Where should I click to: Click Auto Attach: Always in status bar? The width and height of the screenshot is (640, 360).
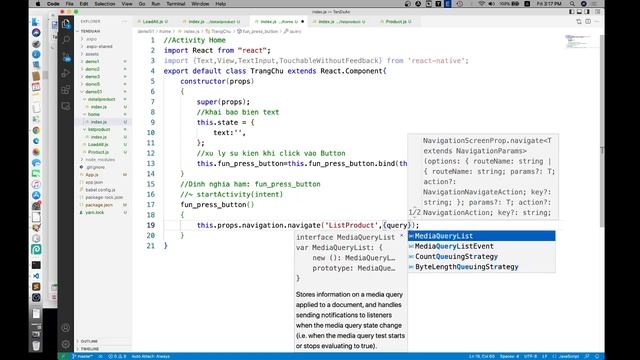pyautogui.click(x=151, y=356)
